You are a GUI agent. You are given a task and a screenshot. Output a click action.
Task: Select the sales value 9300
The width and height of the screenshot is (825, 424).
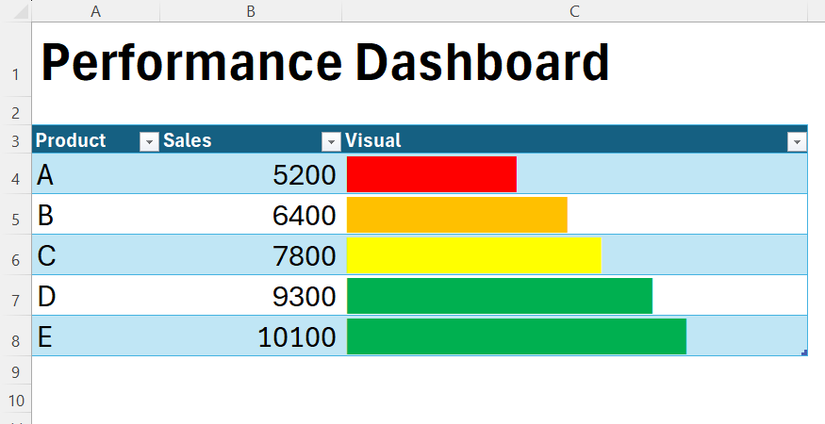pyautogui.click(x=251, y=296)
